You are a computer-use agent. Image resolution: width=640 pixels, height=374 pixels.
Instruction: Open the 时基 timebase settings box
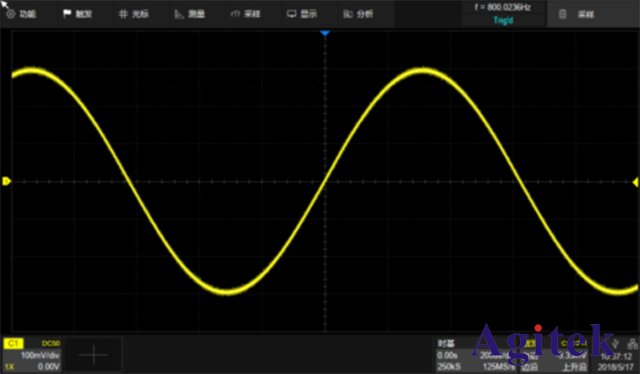point(476,355)
